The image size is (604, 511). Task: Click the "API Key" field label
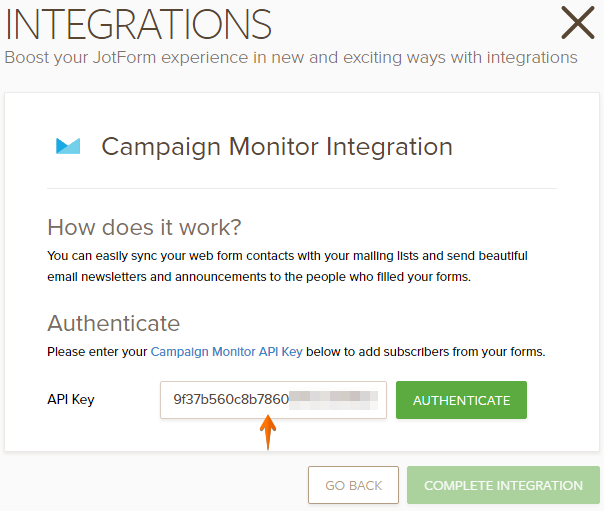71,400
